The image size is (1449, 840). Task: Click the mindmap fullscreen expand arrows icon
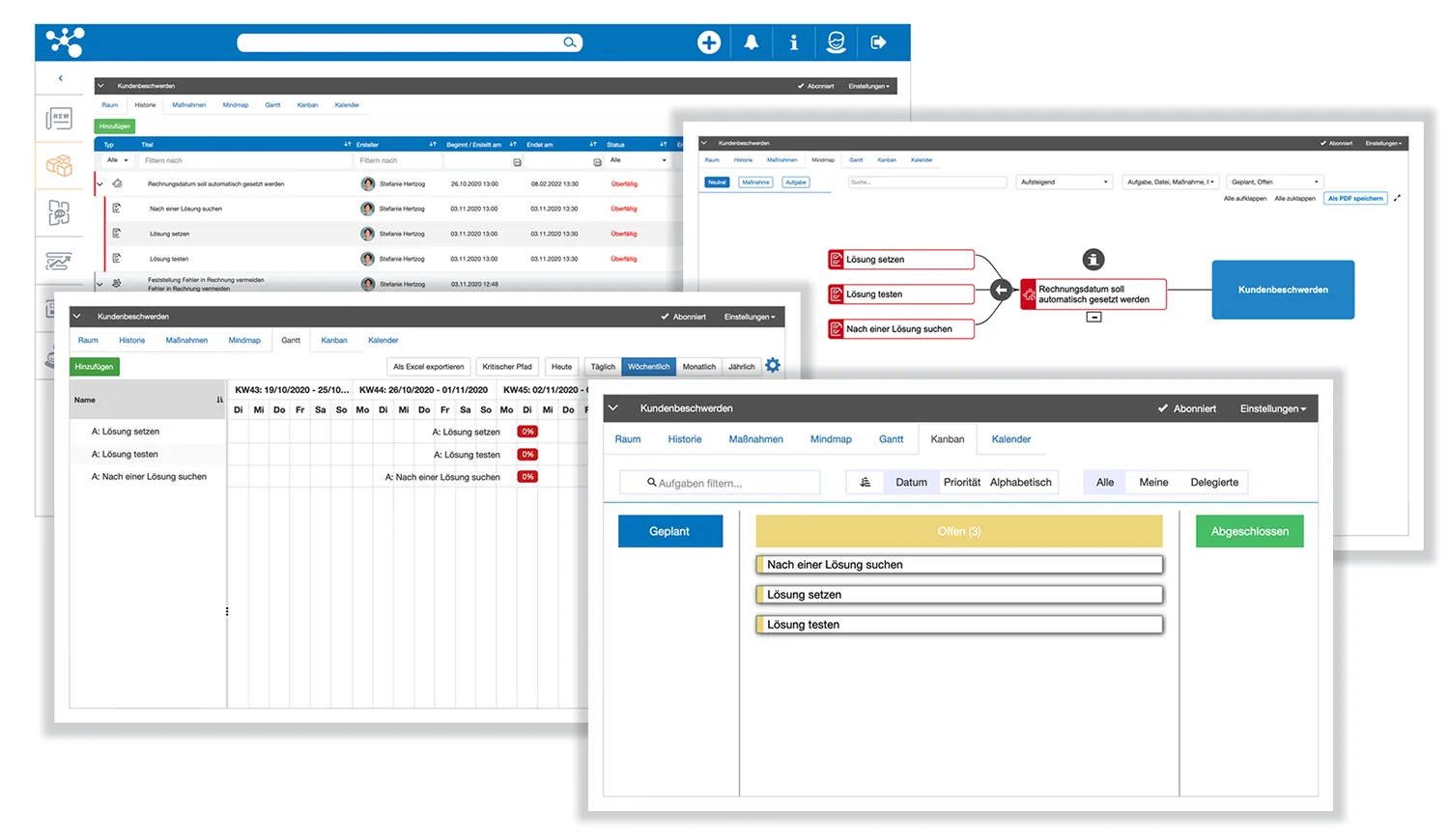tap(1397, 198)
